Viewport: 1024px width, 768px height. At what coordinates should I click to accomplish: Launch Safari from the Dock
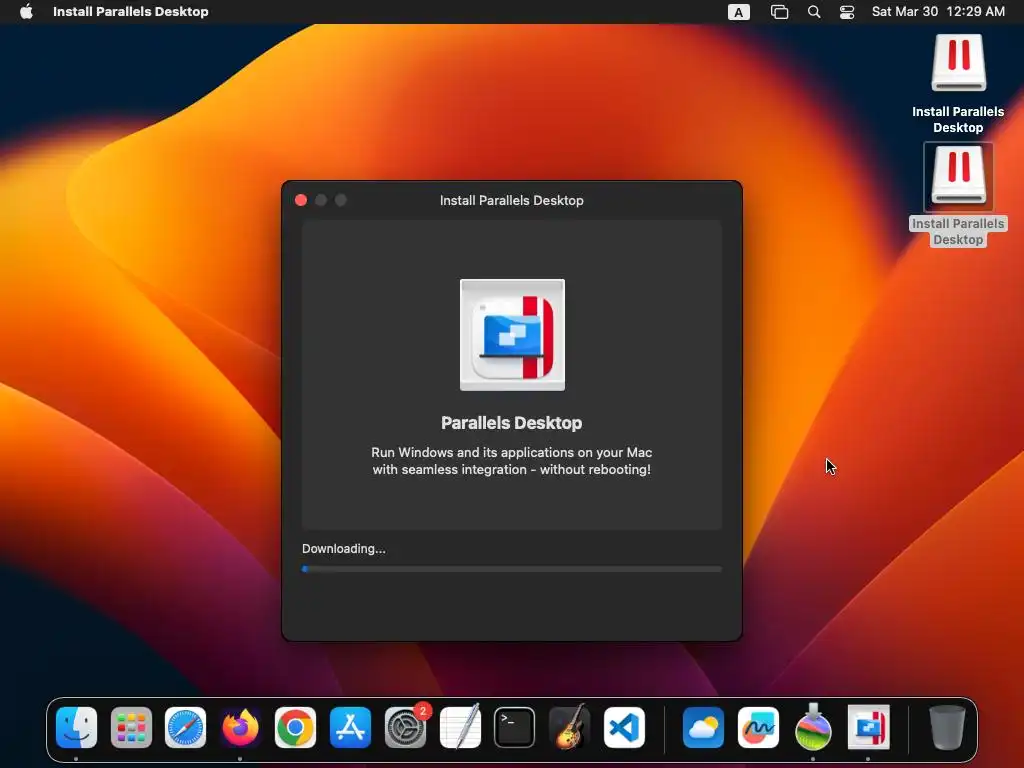185,727
